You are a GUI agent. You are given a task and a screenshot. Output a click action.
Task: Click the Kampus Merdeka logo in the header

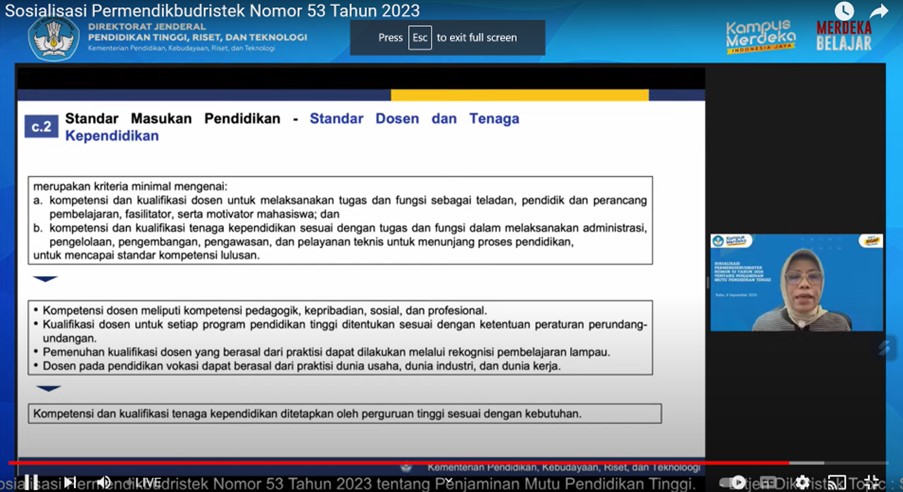pos(760,37)
